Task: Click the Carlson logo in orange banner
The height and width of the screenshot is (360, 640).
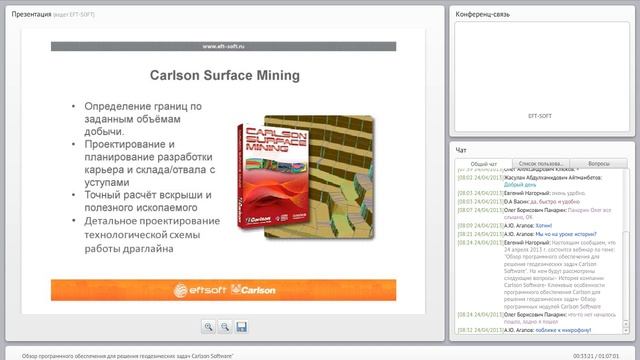Action: [253, 290]
